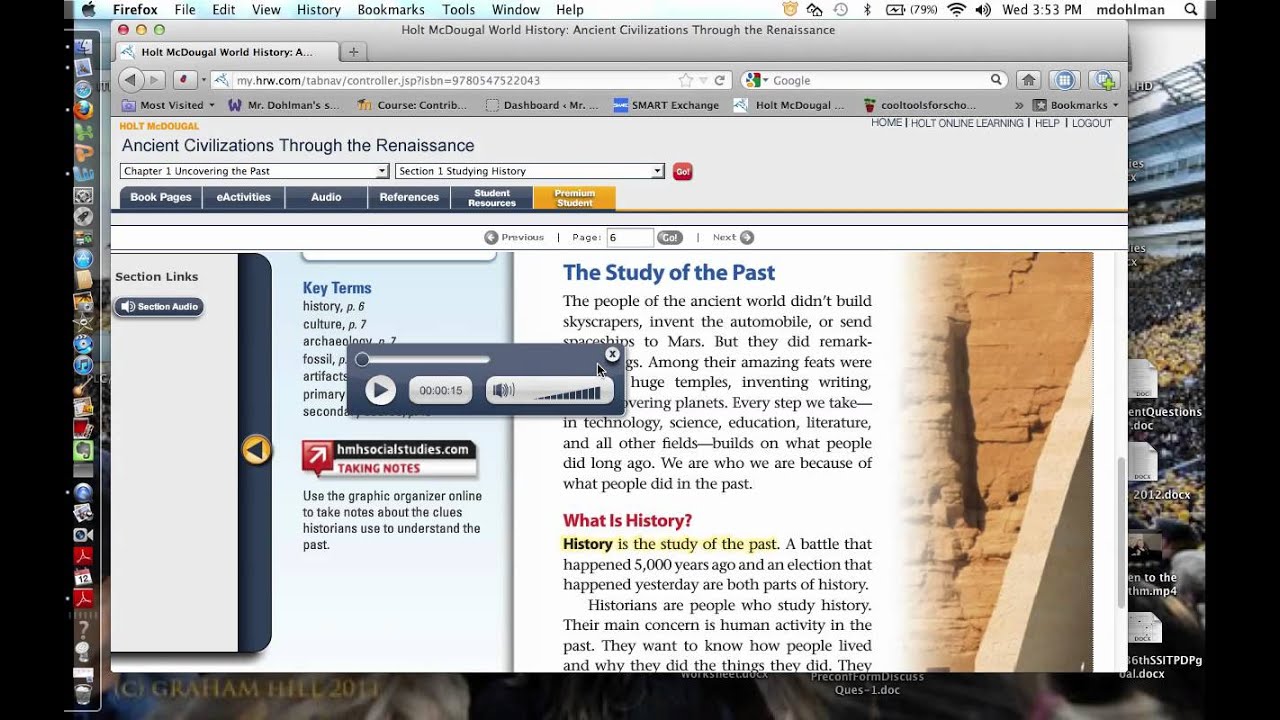Click the search magnifier in Google box
This screenshot has height=720, width=1280.
coord(996,80)
